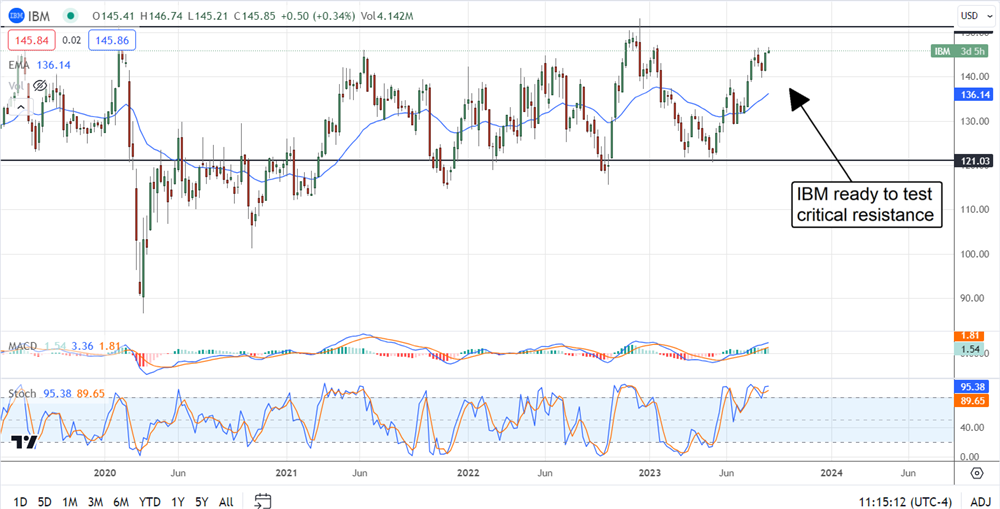Click the IBM company logo icon

click(17, 15)
